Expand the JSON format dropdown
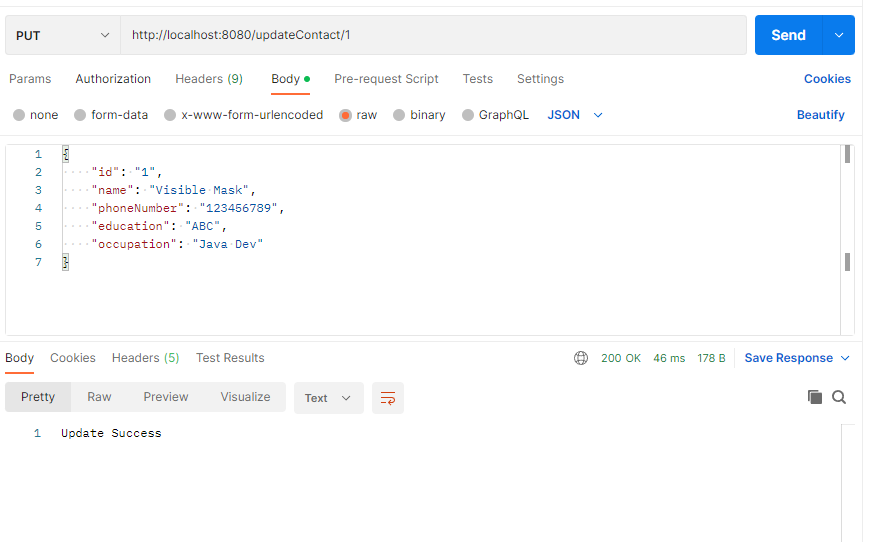This screenshot has height=542, width=879. pyautogui.click(x=576, y=115)
